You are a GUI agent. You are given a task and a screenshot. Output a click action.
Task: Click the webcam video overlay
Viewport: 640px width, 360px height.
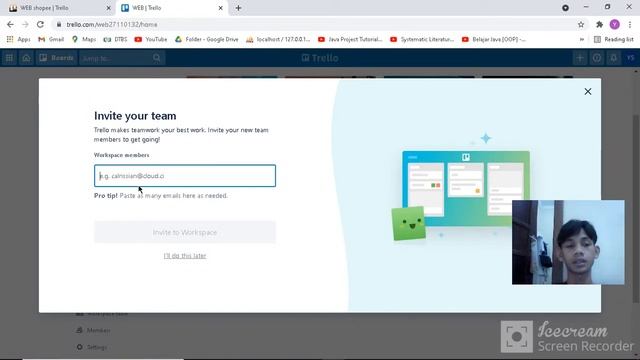568,242
